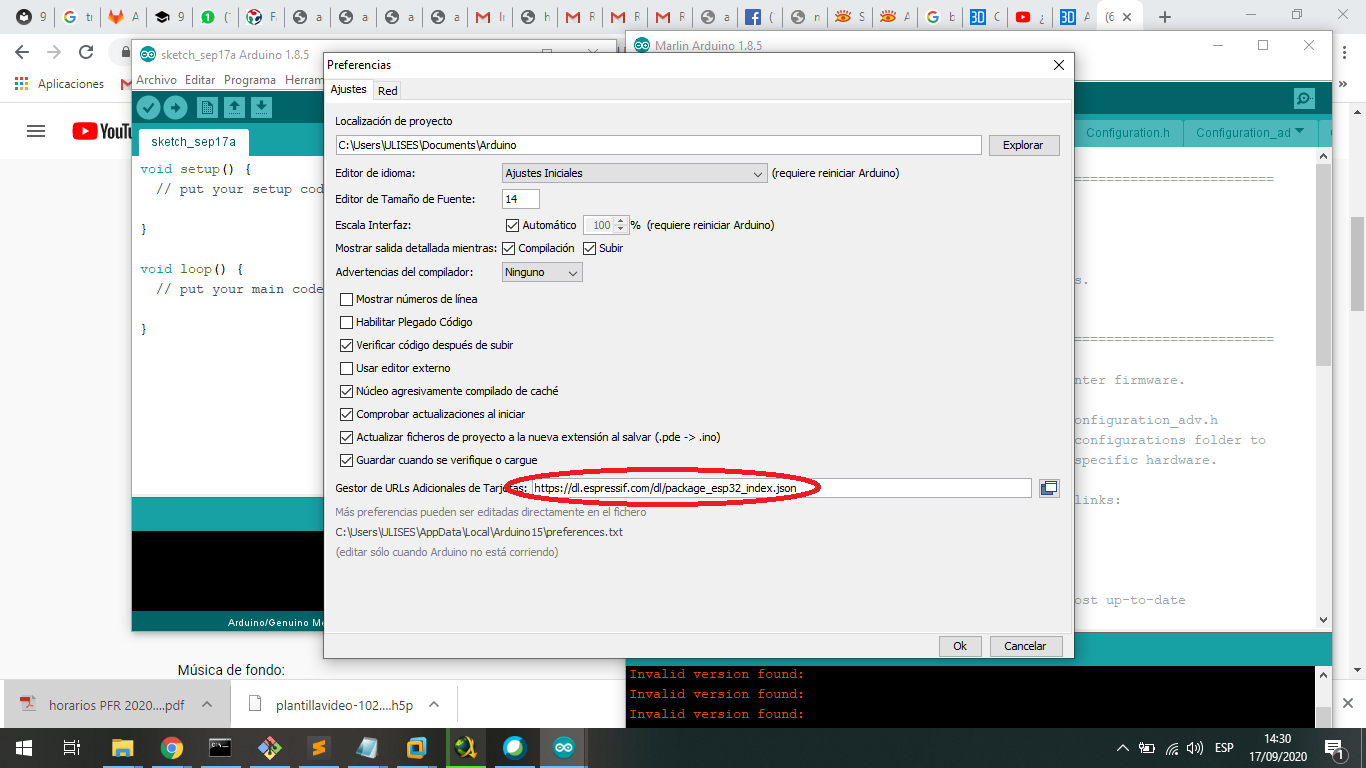
Task: Open the Windows Start menu
Action: (23, 747)
